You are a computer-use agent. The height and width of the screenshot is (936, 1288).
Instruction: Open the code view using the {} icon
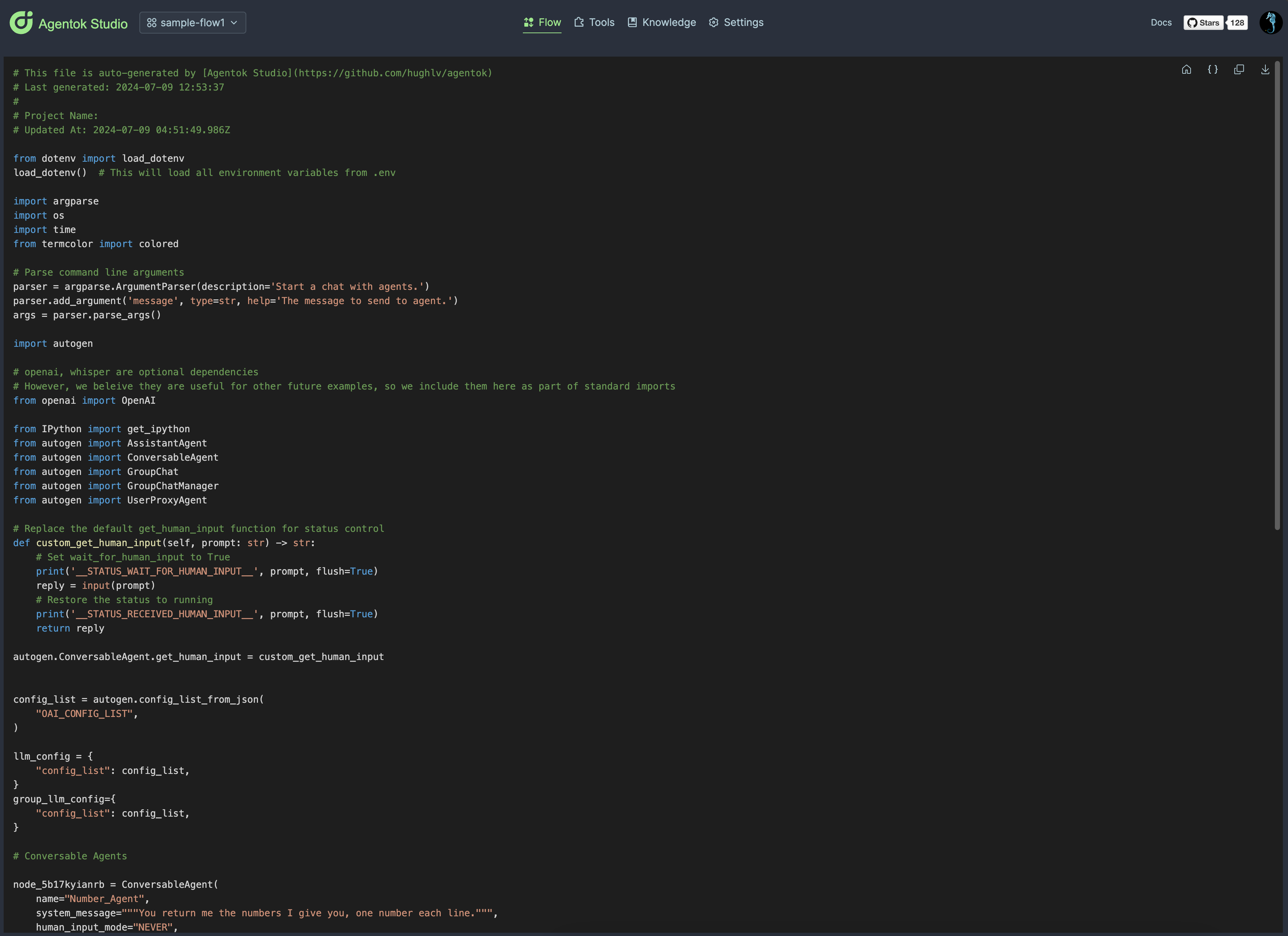click(1212, 69)
